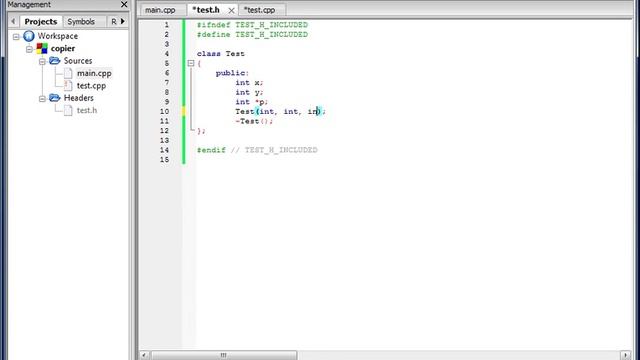Click the horizontal scrollbar left arrow

click(144, 355)
